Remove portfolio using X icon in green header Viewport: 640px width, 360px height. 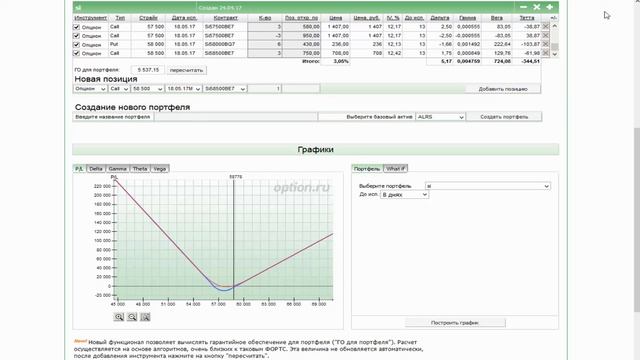(537, 7)
